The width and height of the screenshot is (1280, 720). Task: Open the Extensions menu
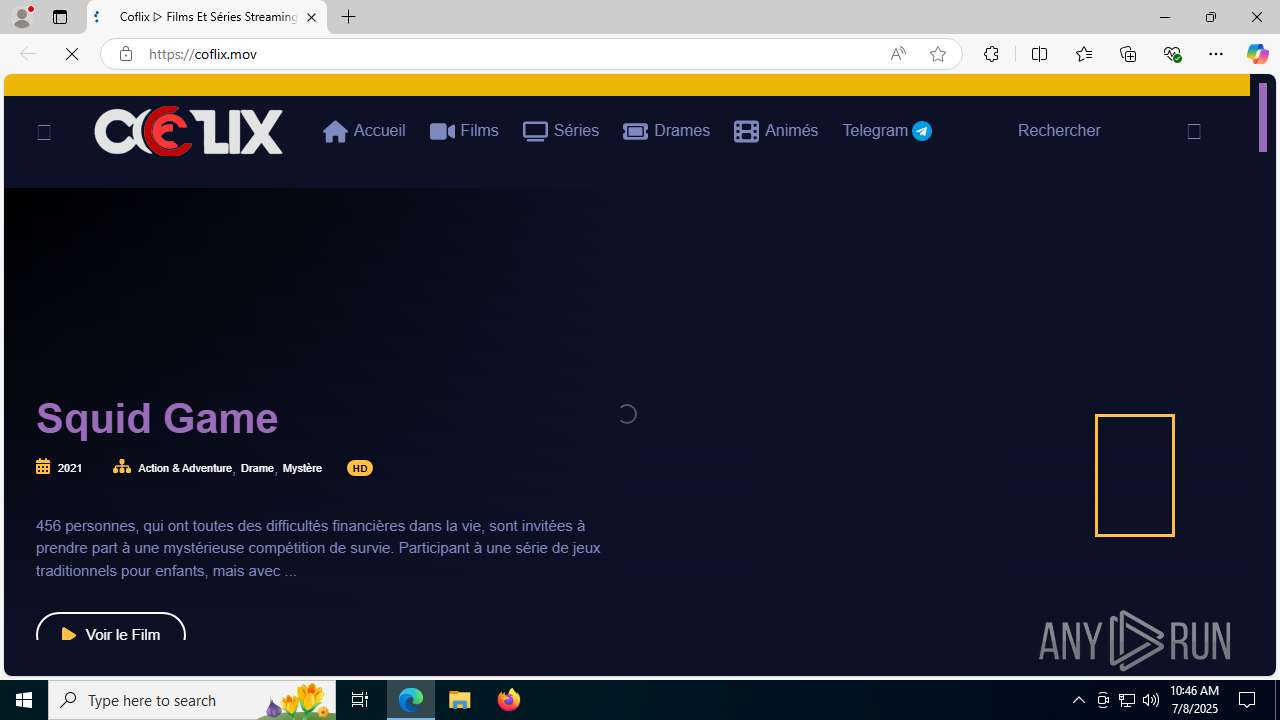pyautogui.click(x=991, y=54)
